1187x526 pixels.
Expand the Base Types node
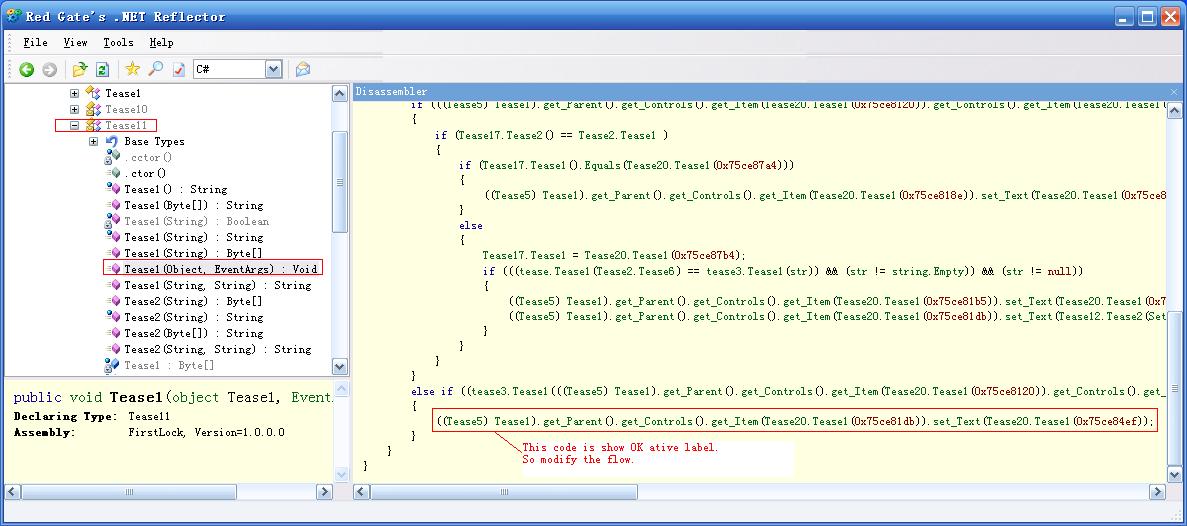point(93,142)
